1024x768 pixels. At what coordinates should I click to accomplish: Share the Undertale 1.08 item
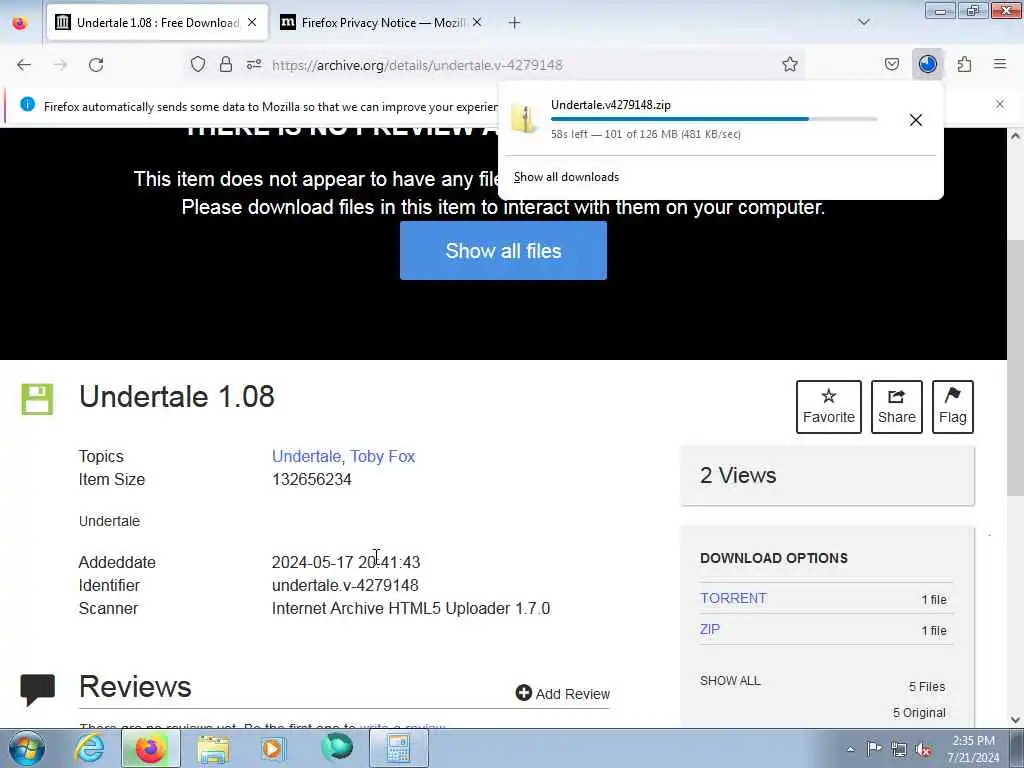[897, 407]
